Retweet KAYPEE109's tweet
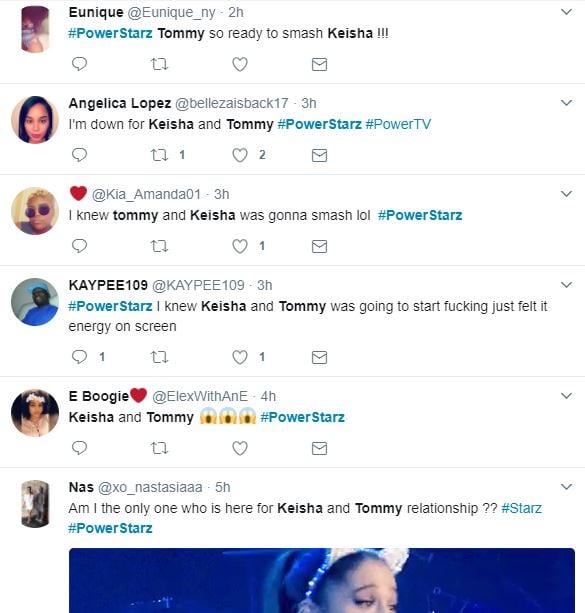Image resolution: width=585 pixels, height=613 pixels. click(159, 357)
